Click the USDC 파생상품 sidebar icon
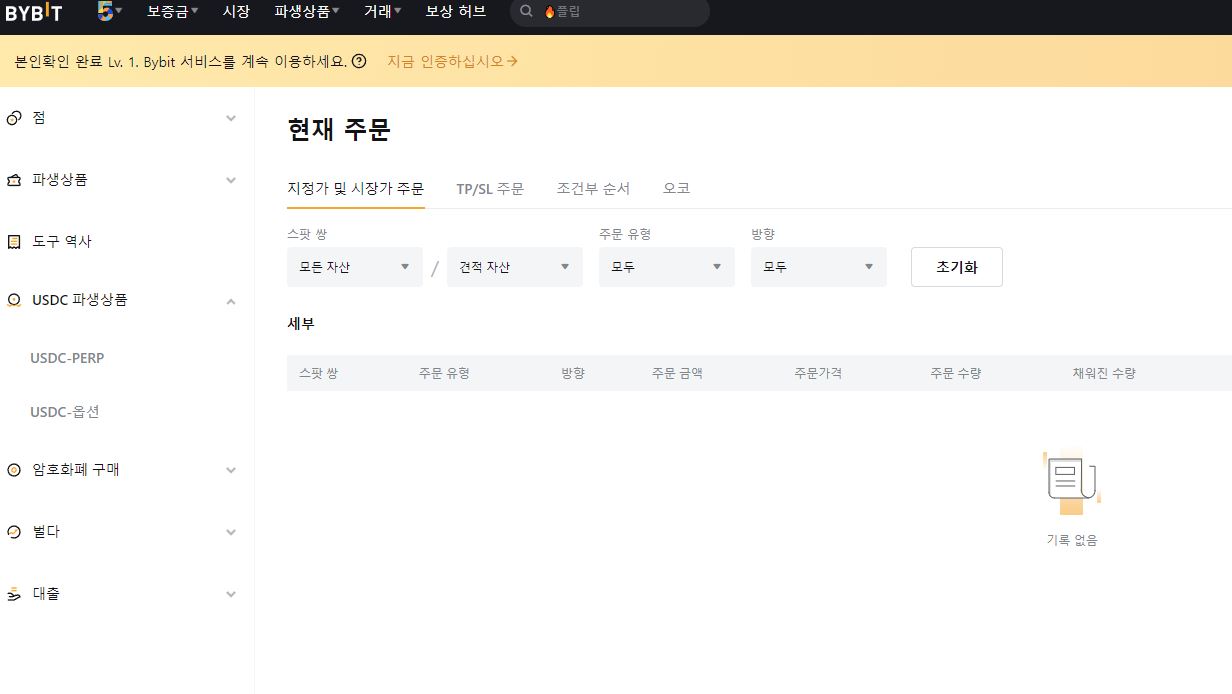Image resolution: width=1232 pixels, height=694 pixels. 14,300
